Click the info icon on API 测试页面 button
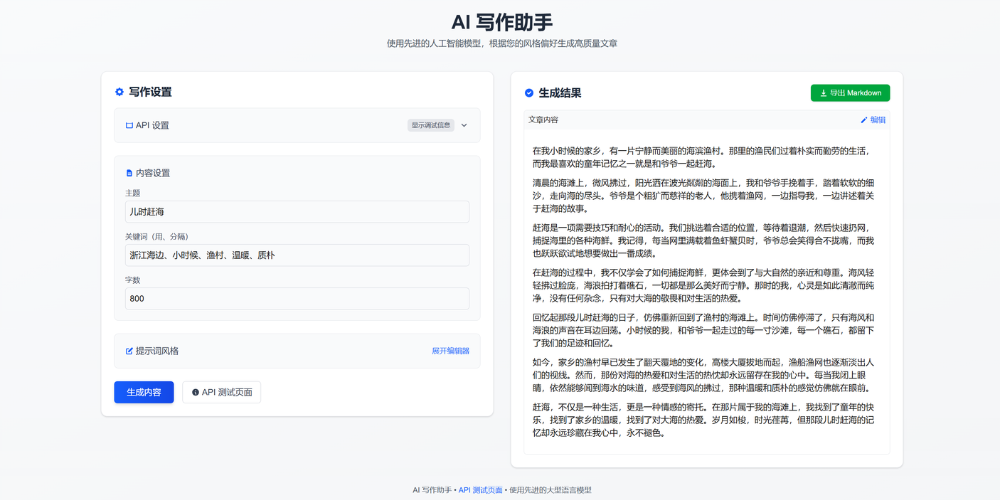Viewport: 1000px width, 500px height. click(x=195, y=392)
